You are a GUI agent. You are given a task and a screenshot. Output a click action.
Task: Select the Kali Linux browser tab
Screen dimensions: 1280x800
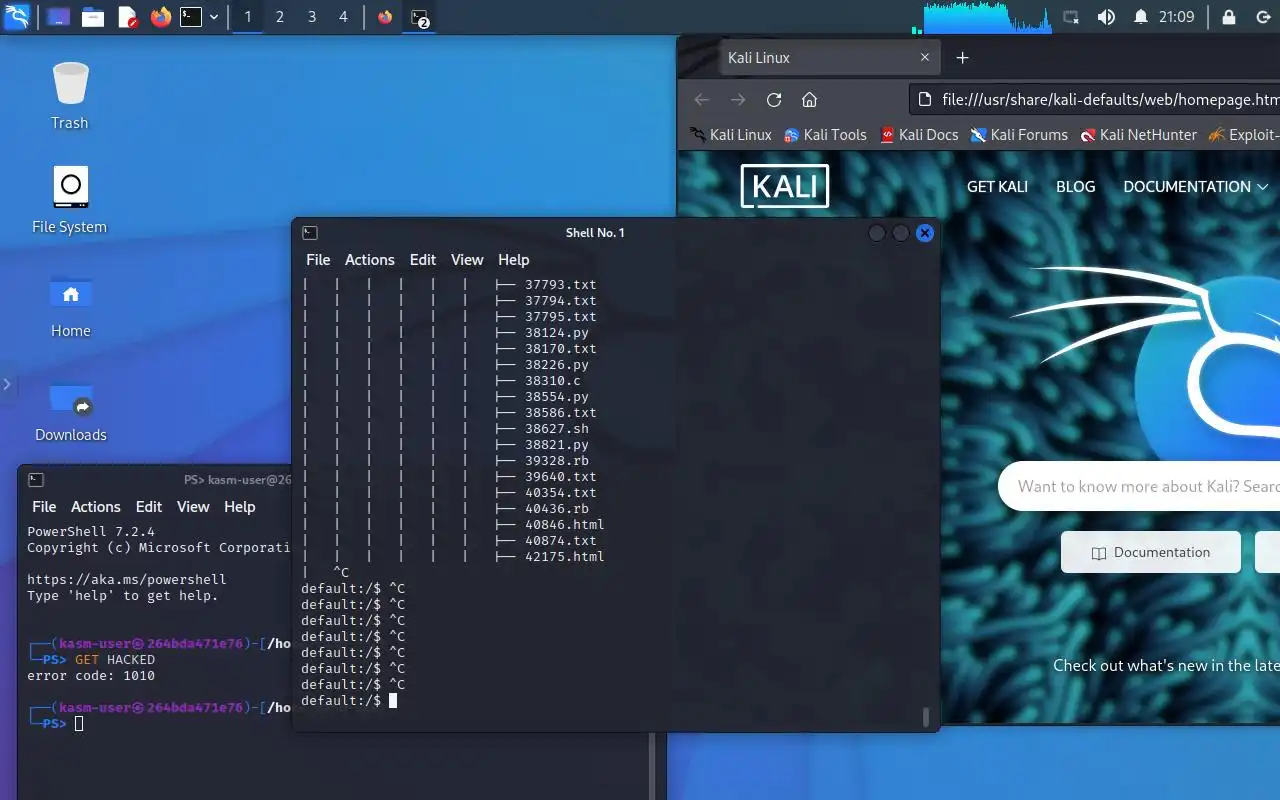click(830, 58)
